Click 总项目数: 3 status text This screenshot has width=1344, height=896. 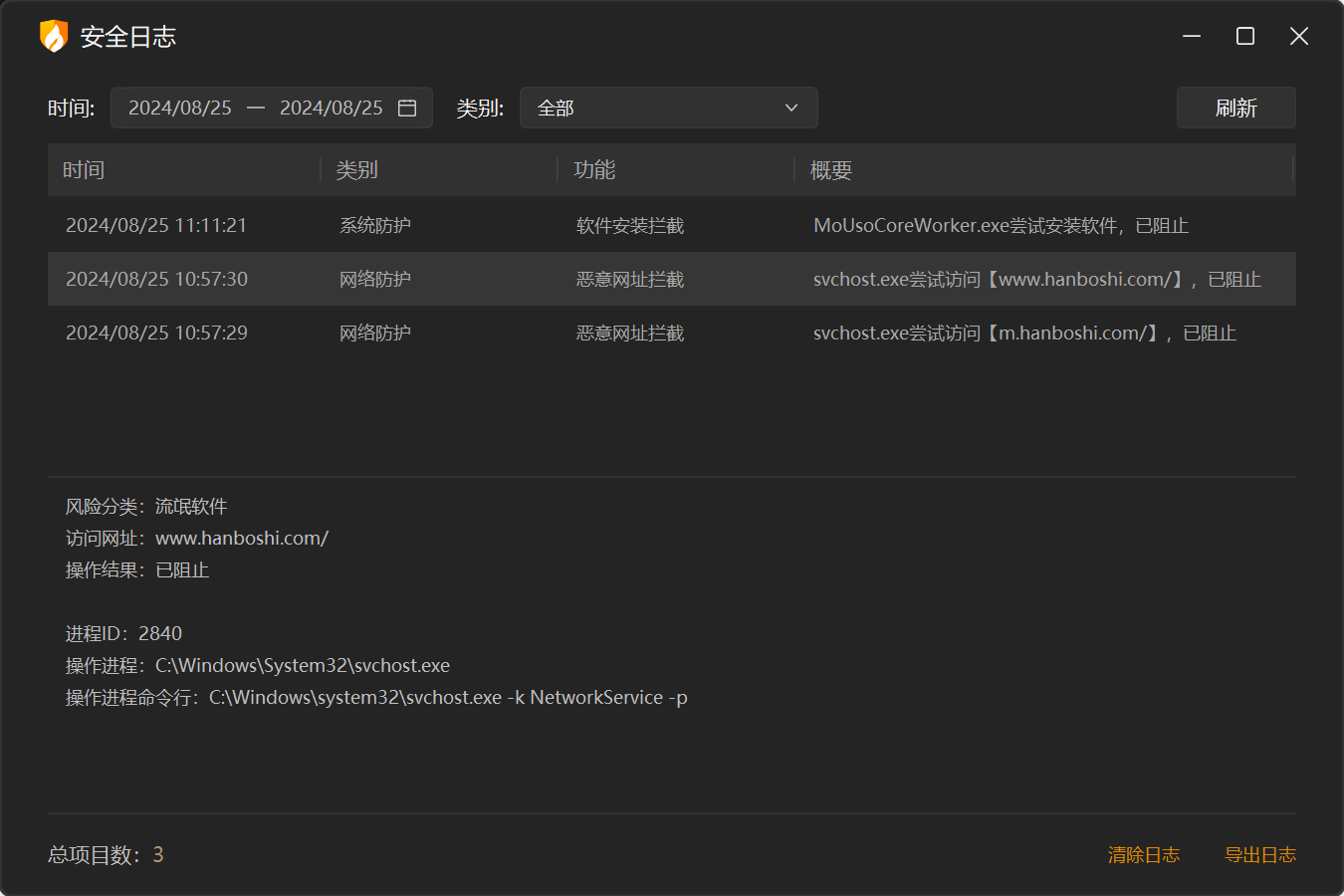pyautogui.click(x=106, y=854)
